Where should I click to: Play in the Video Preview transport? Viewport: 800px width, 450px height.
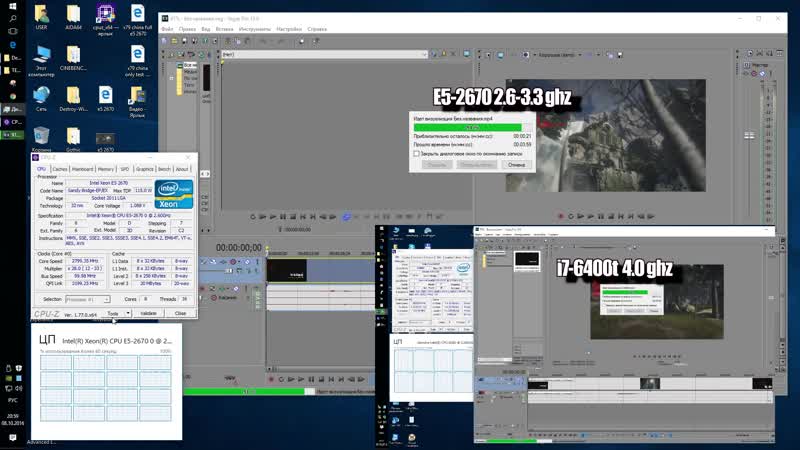tap(590, 216)
